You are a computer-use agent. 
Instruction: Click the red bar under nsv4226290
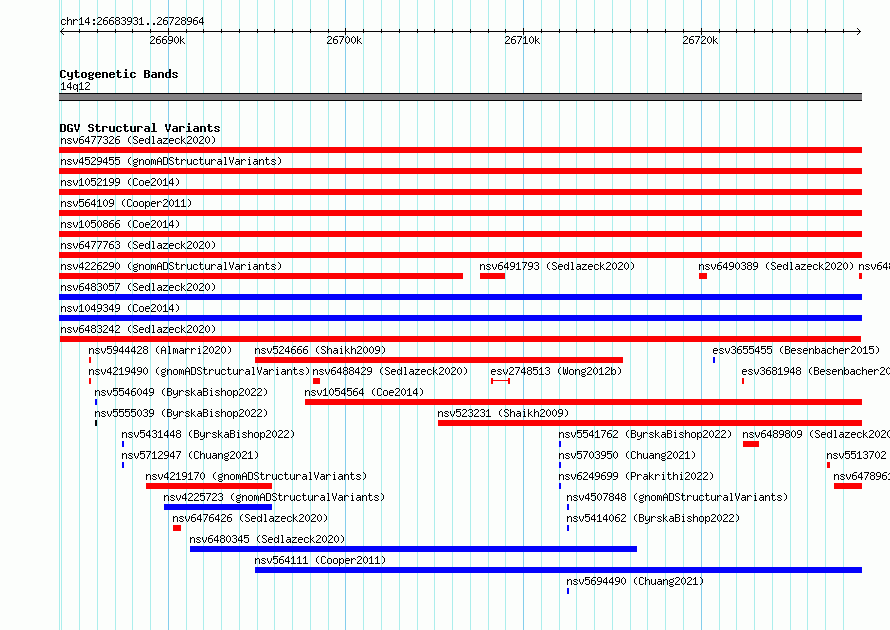(x=261, y=276)
